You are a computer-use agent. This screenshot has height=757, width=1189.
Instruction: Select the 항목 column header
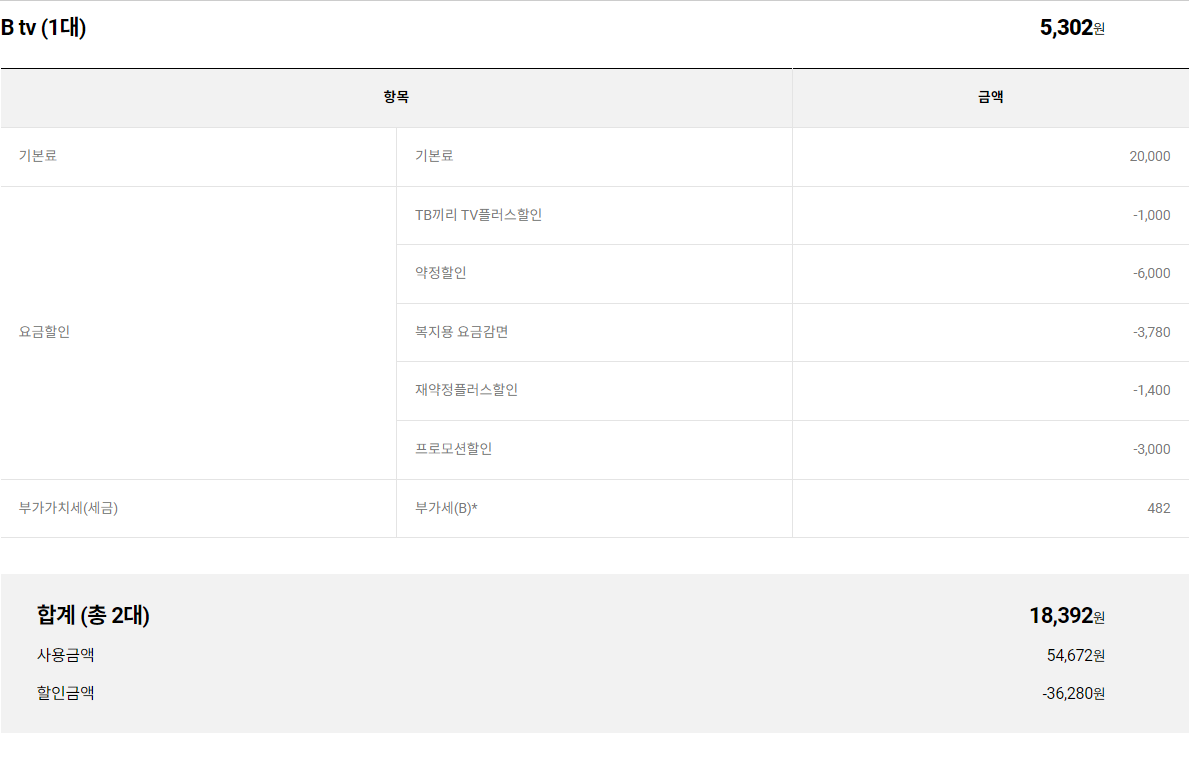396,97
